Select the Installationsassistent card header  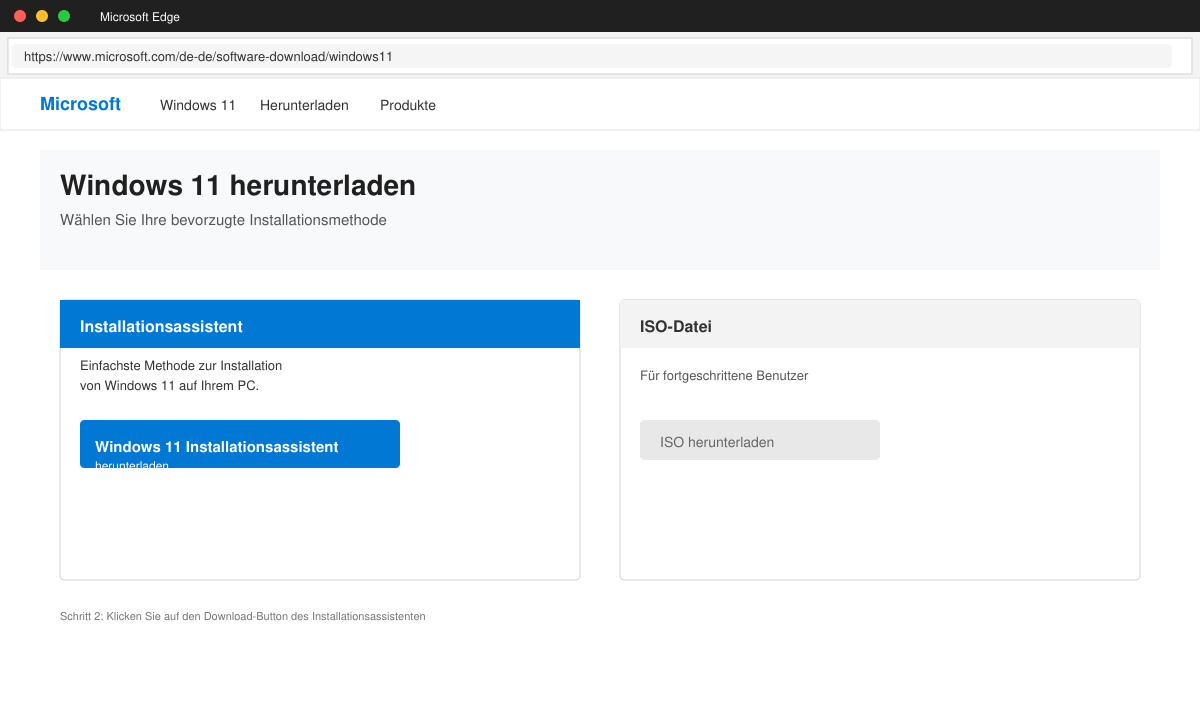(x=320, y=324)
